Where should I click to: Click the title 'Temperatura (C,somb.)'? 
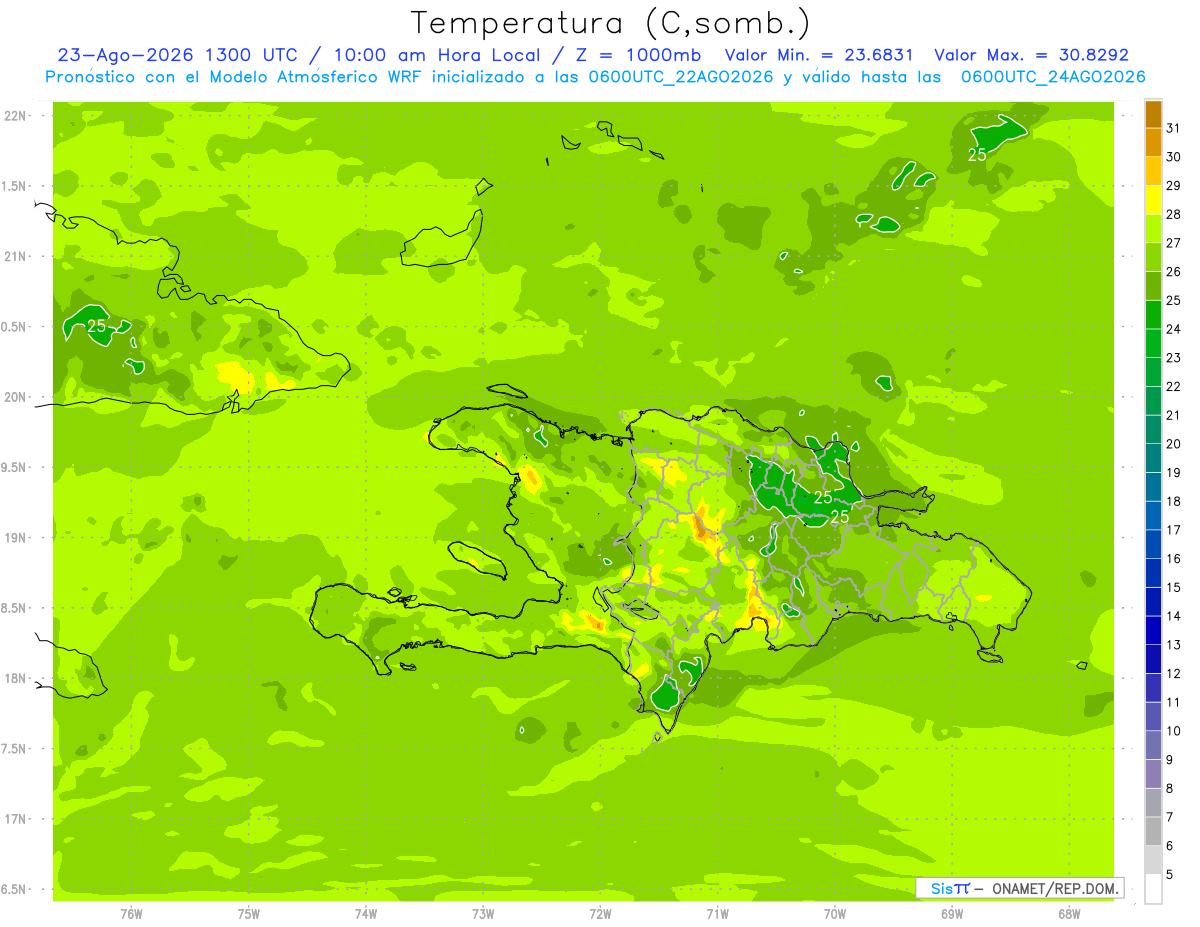tap(610, 23)
